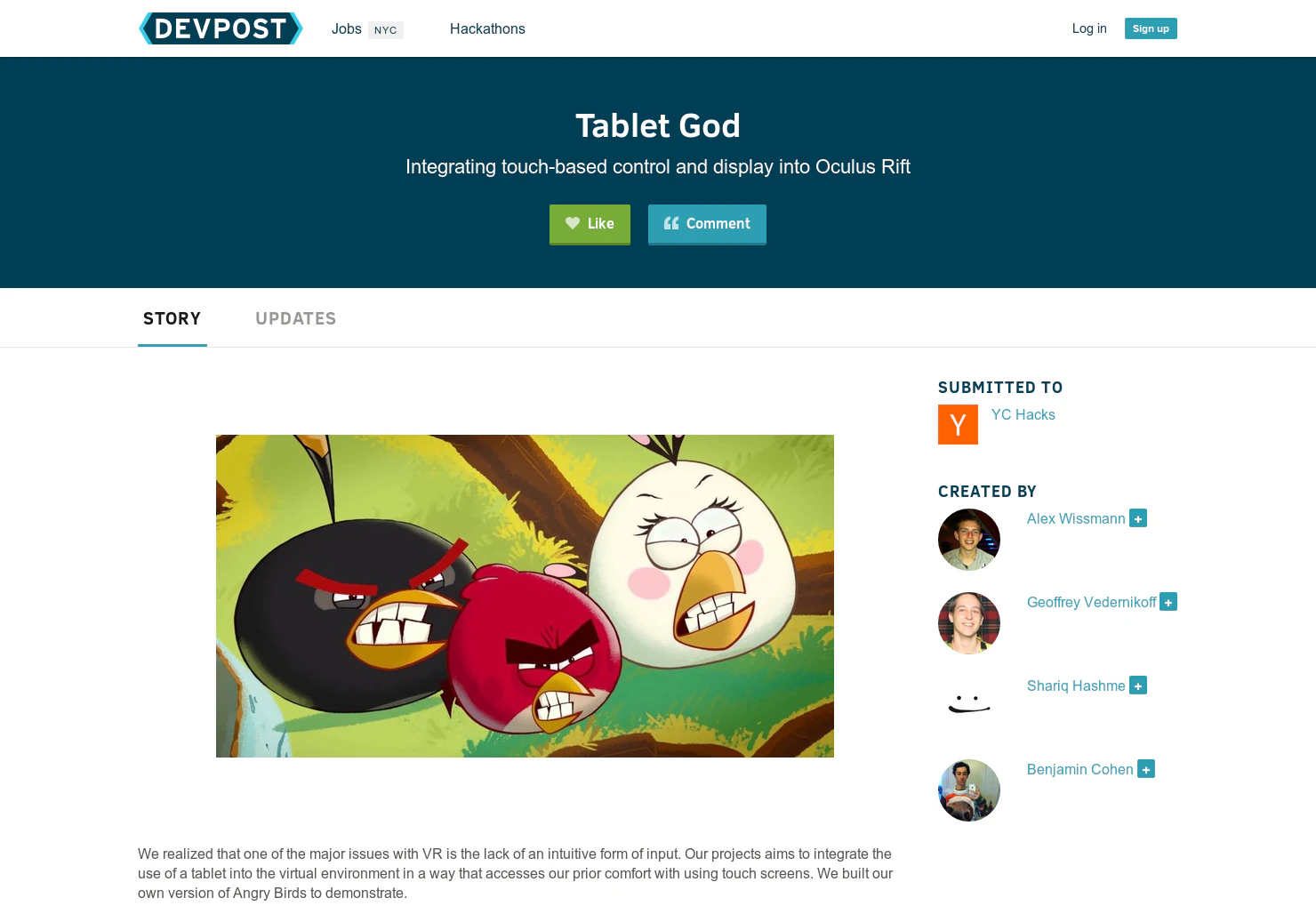Switch to the Updates tab
This screenshot has height=922, width=1316.
click(295, 318)
